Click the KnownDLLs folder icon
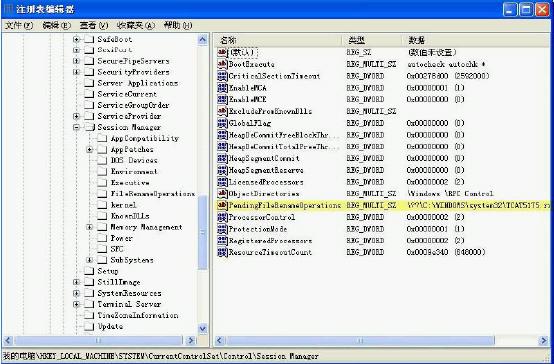554x364 pixels. pos(102,216)
